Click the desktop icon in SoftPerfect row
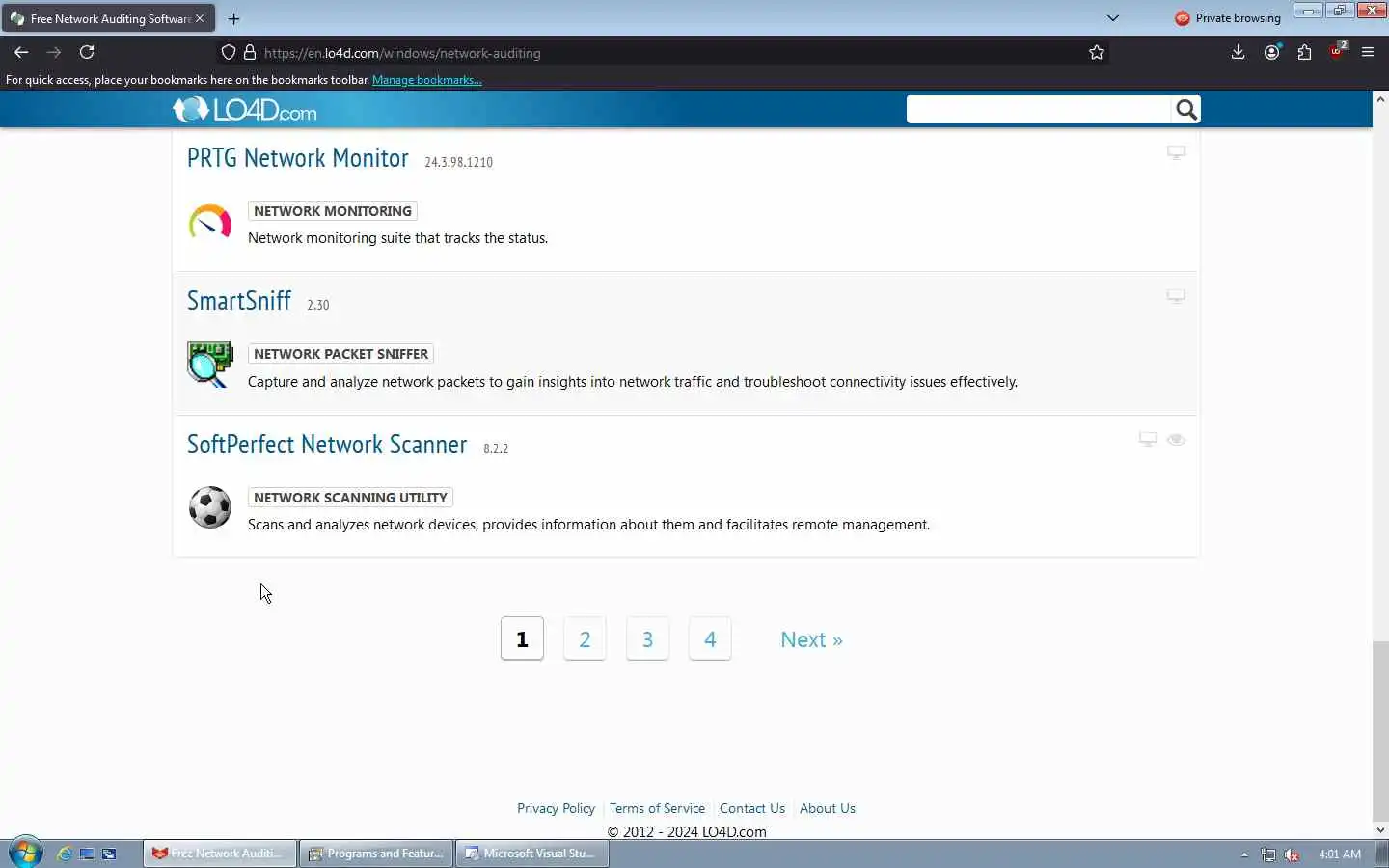The image size is (1389, 868). pos(1148,439)
